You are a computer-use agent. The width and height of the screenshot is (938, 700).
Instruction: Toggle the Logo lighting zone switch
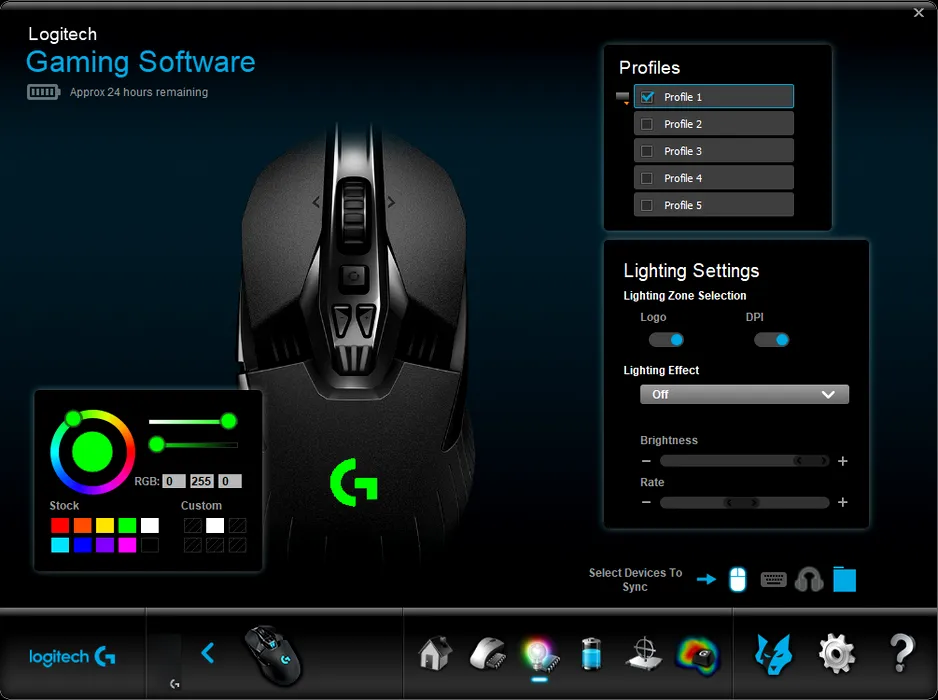tap(666, 340)
